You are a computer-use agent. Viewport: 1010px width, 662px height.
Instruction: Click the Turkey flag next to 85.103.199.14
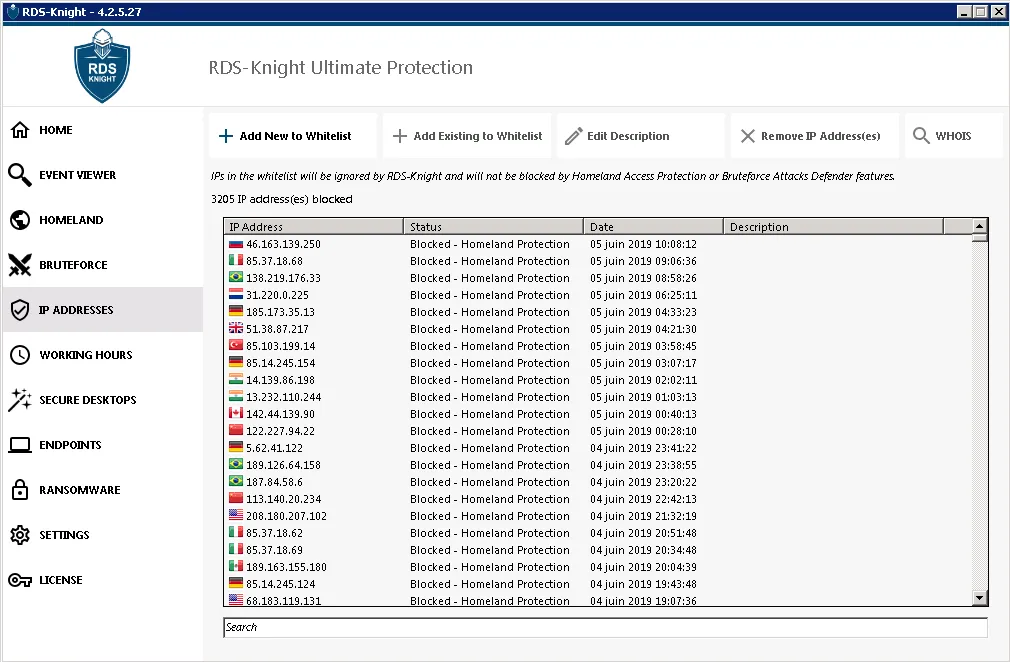[236, 345]
